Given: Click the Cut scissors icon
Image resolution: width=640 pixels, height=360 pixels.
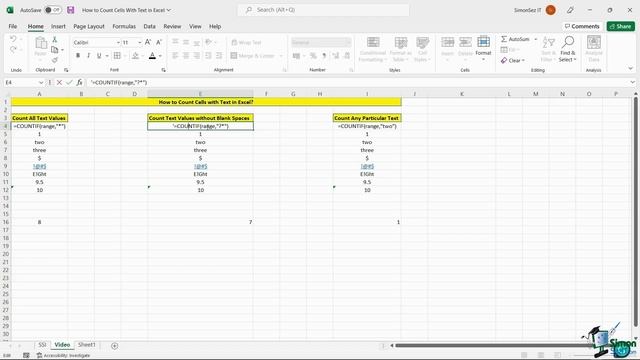Looking at the screenshot, I should point(55,40).
